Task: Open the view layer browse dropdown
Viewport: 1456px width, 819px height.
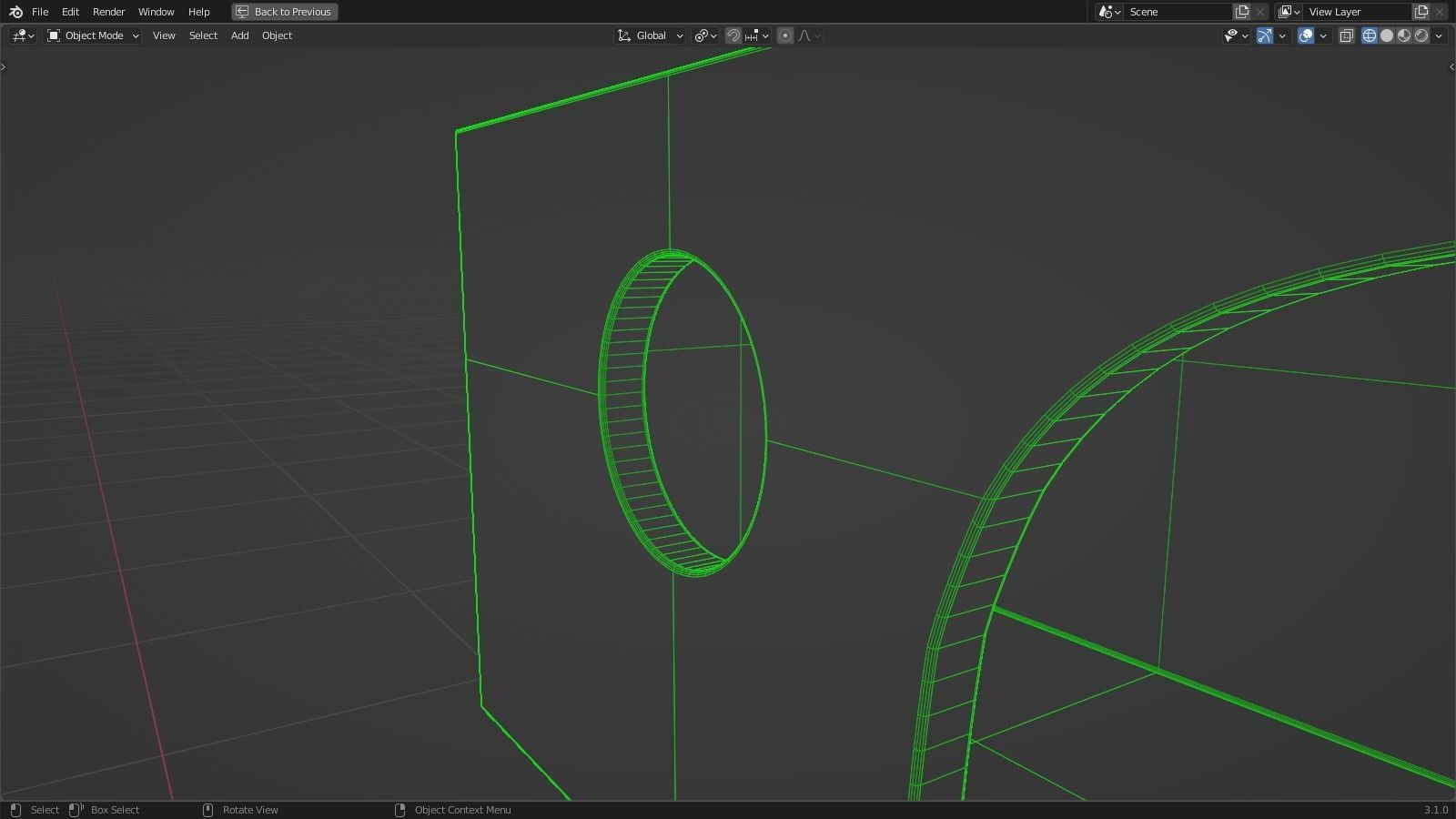Action: point(1289,12)
